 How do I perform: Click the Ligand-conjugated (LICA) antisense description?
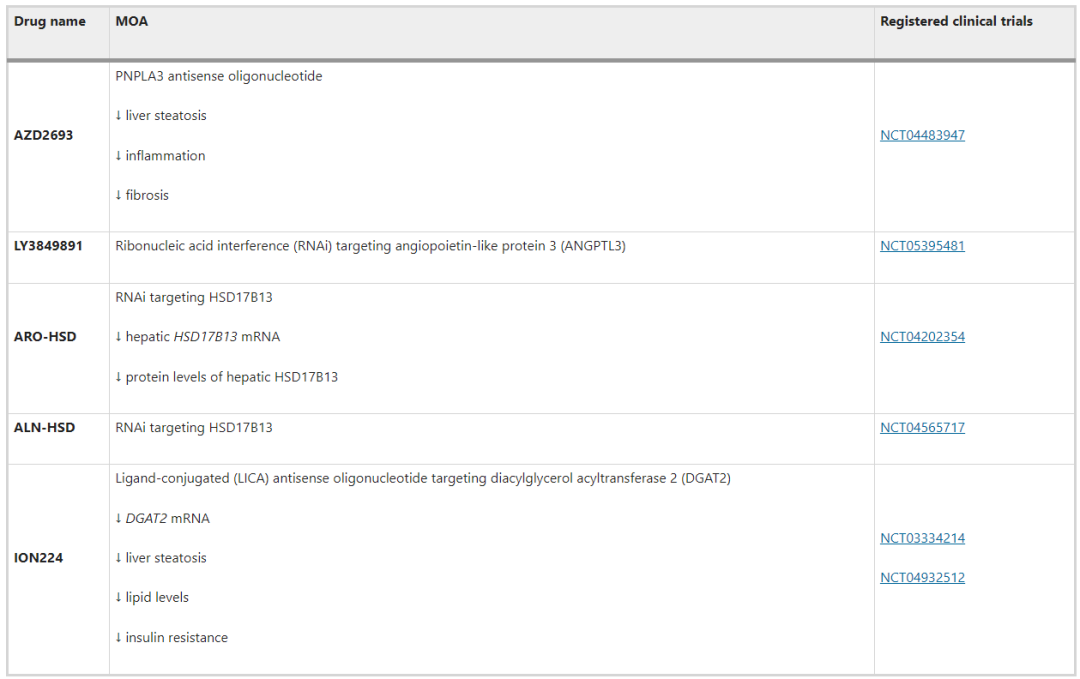[x=423, y=478]
